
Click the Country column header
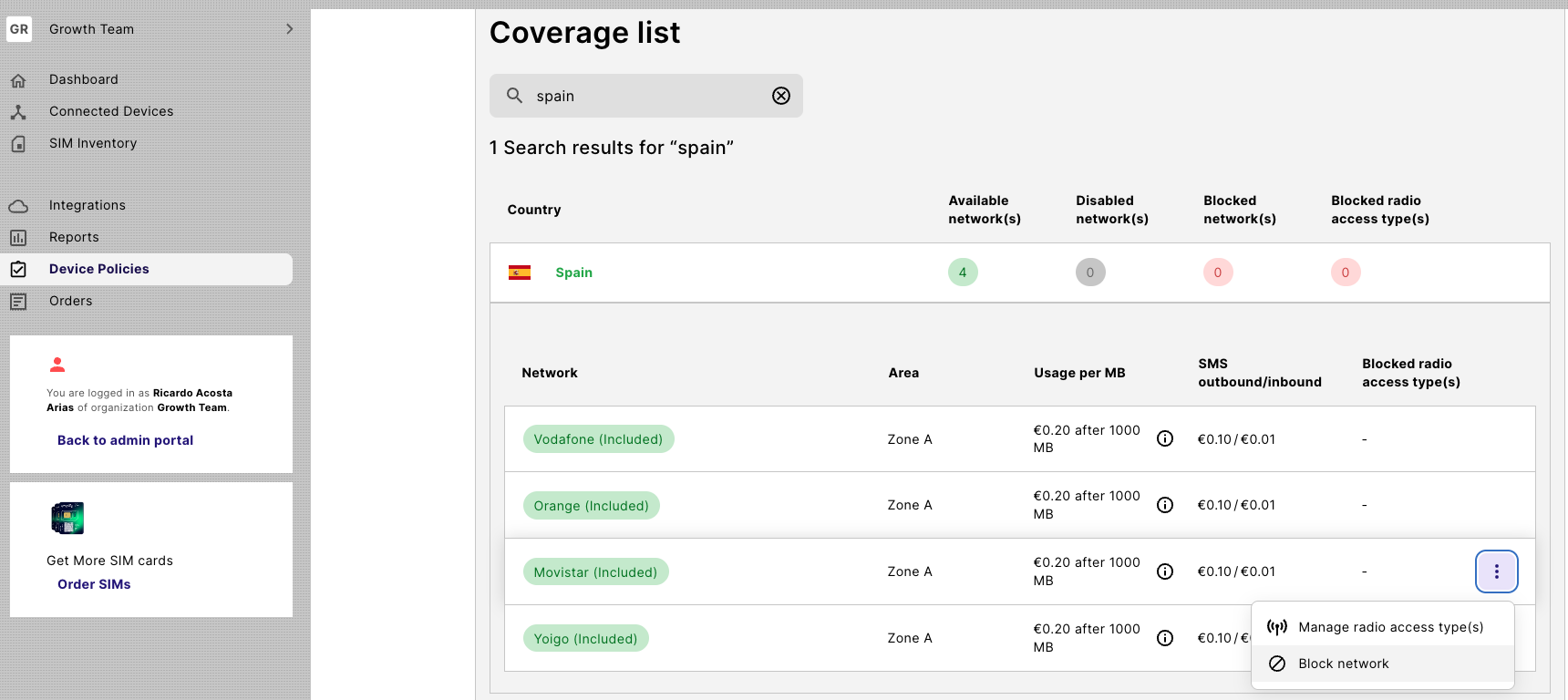coord(534,210)
